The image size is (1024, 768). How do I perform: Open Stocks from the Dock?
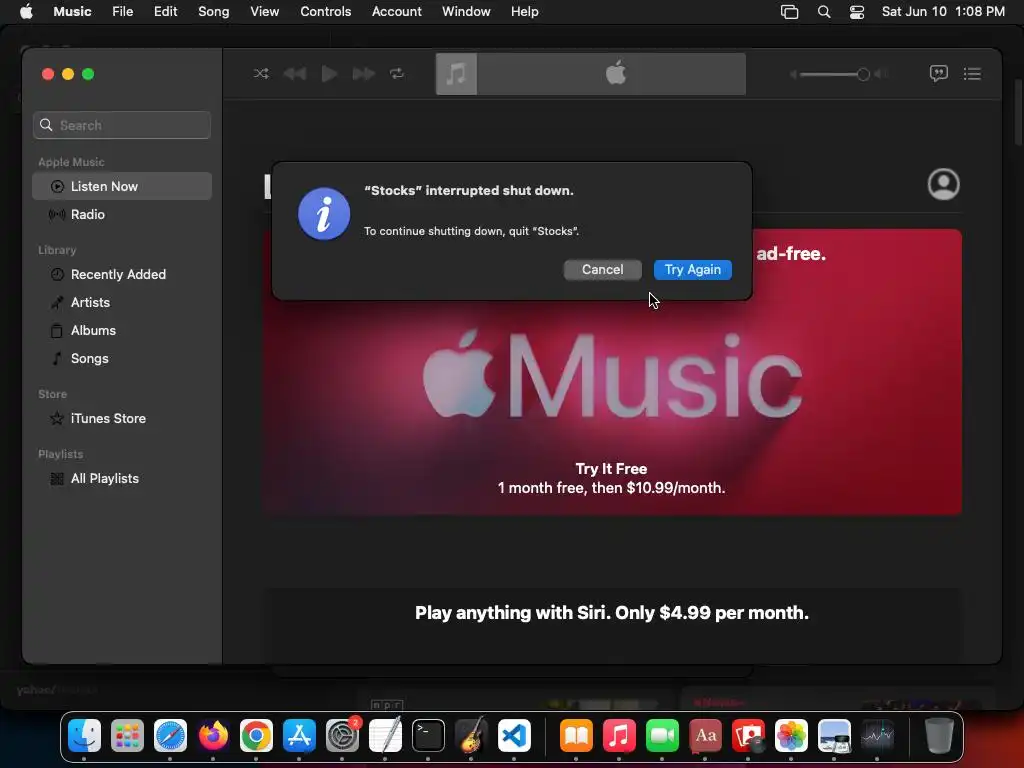tap(877, 736)
